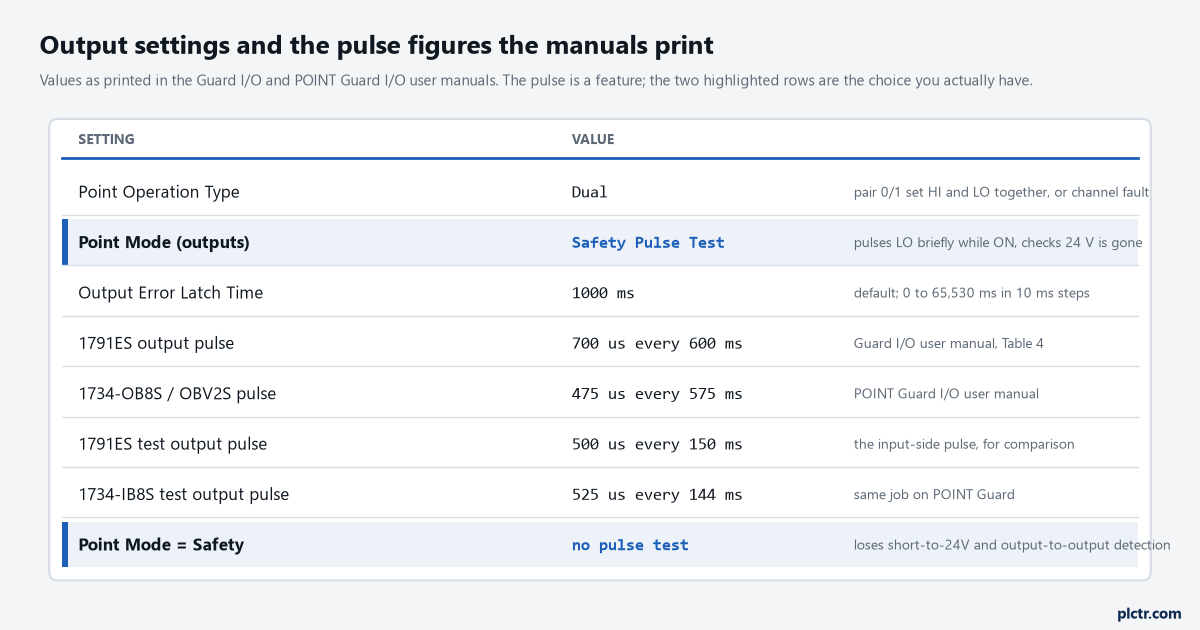Image resolution: width=1200 pixels, height=630 pixels.
Task: Click the 'pulses LO briefly while ON' note
Action: click(998, 242)
